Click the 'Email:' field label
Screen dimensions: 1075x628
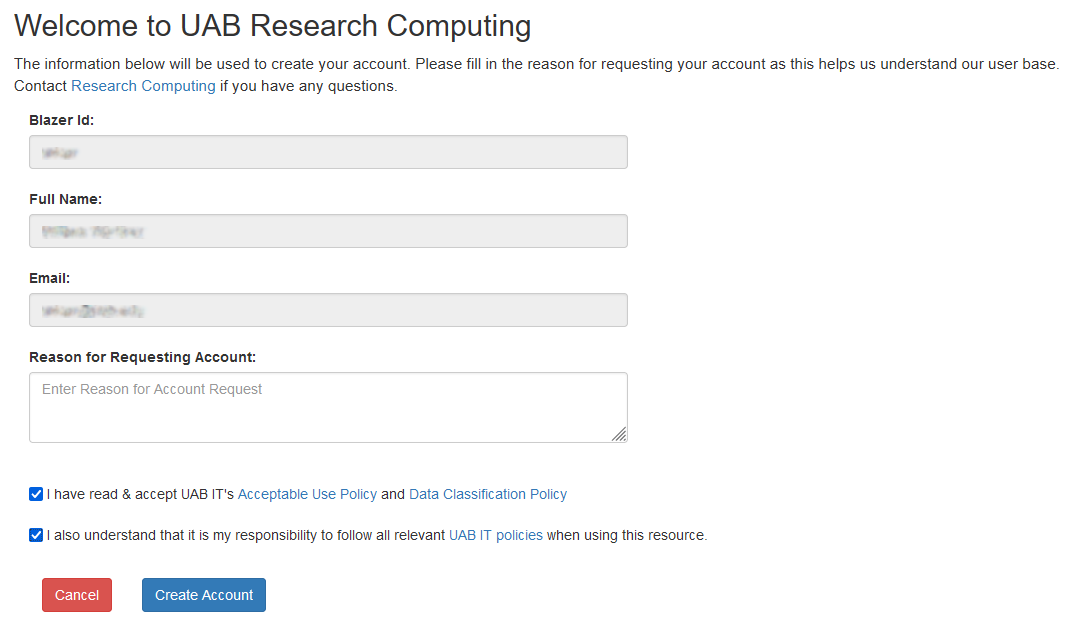(x=50, y=278)
